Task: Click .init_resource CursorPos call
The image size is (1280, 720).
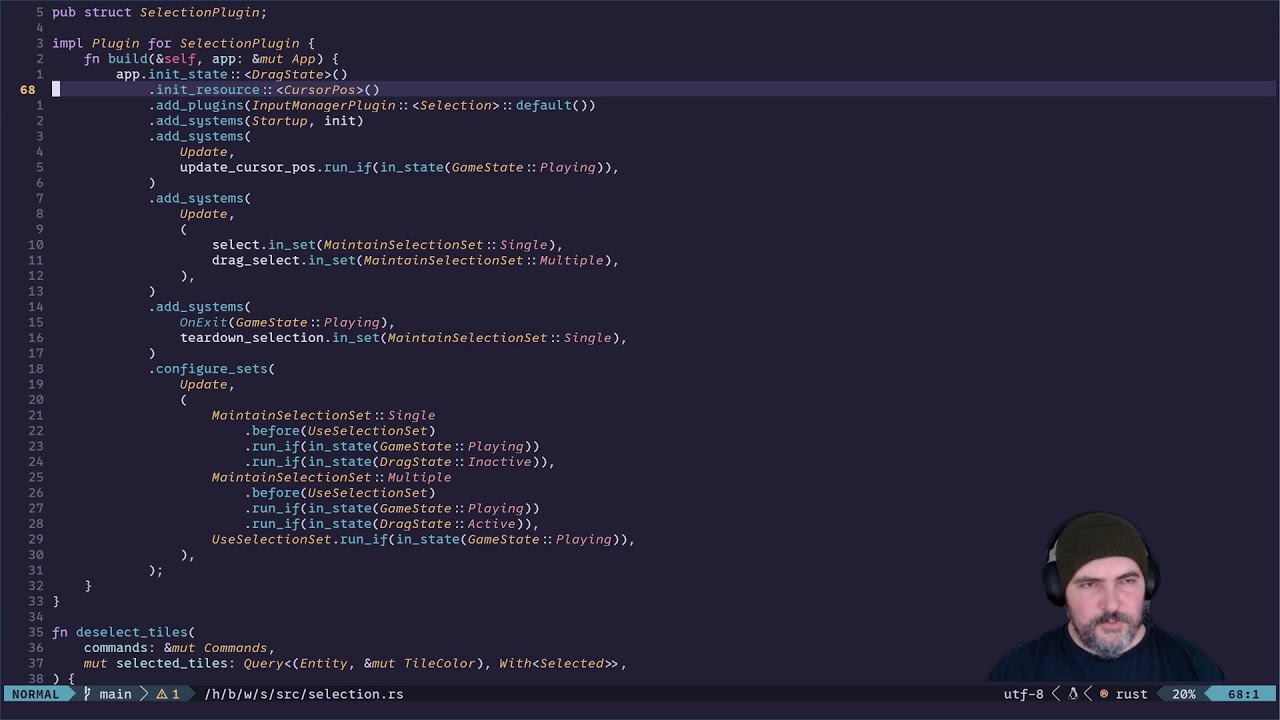Action: pos(264,90)
